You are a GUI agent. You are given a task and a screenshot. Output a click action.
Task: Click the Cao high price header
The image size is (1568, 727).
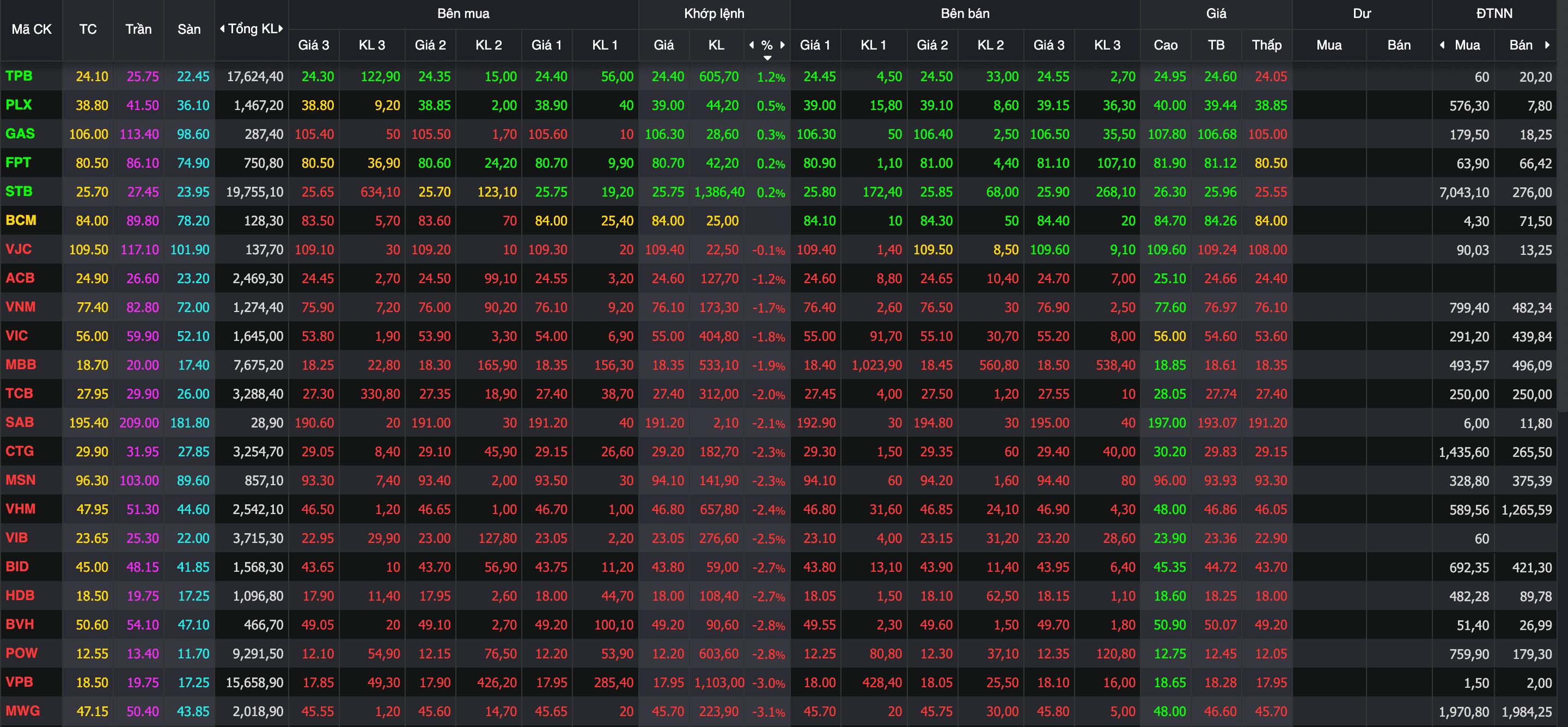[x=1165, y=45]
